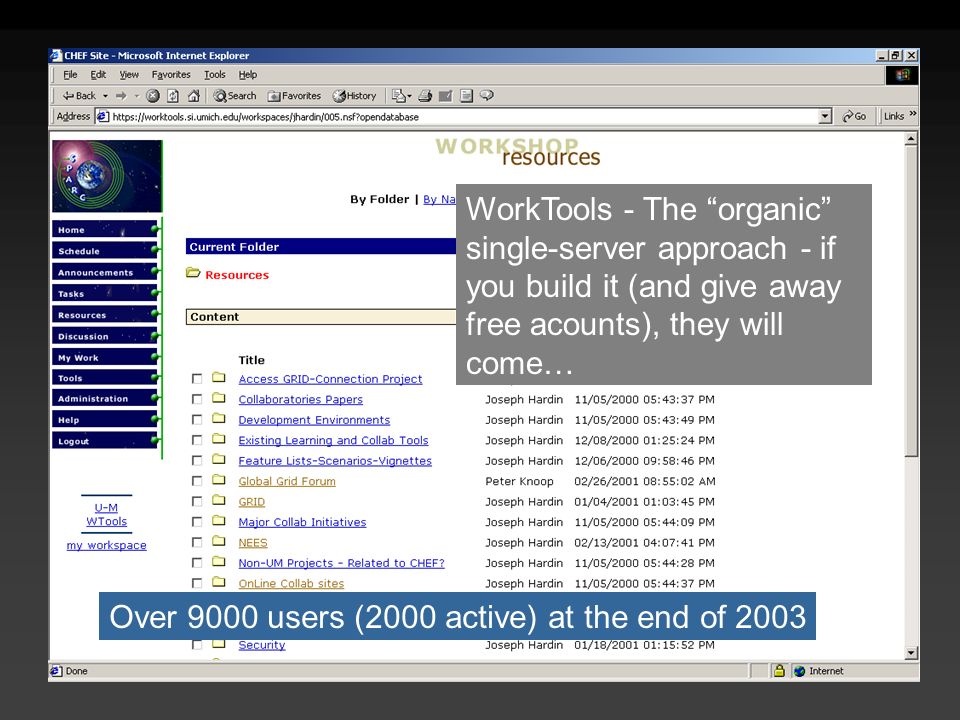Check the Development Environments checkbox

coord(197,420)
